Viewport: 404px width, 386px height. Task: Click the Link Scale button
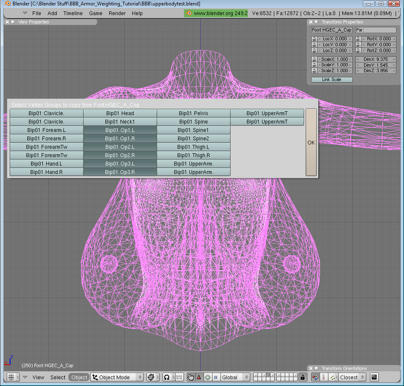tap(332, 80)
